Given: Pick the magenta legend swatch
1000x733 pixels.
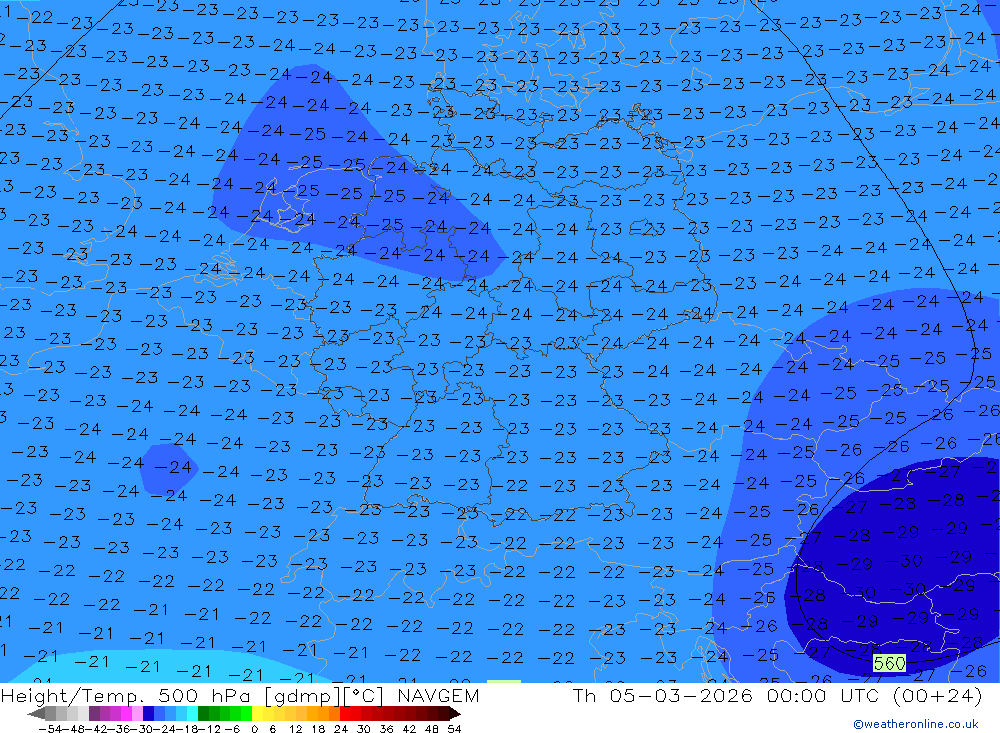Looking at the screenshot, I should click(x=126, y=713).
